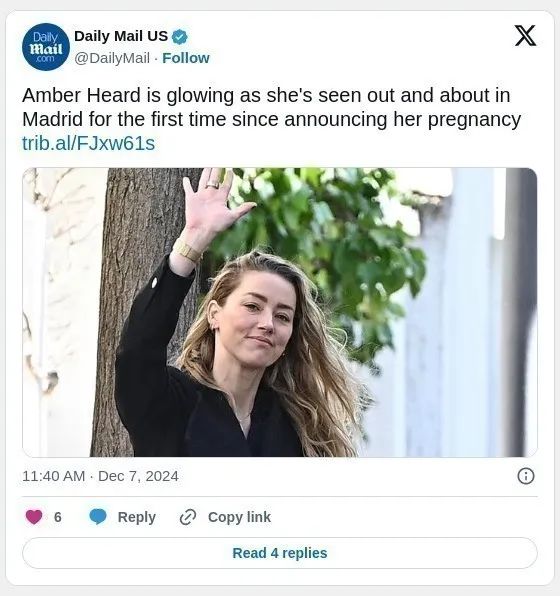Open the waving woman photo

[280, 312]
